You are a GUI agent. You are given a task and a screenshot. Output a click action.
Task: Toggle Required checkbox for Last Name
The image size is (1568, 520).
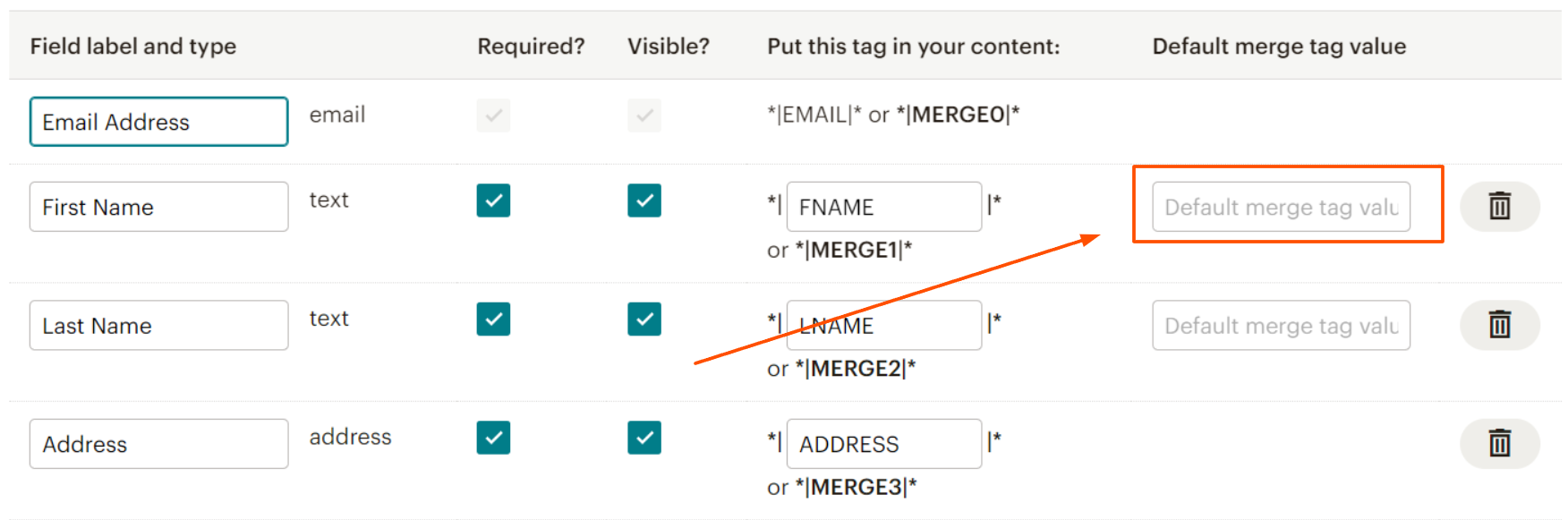[493, 319]
